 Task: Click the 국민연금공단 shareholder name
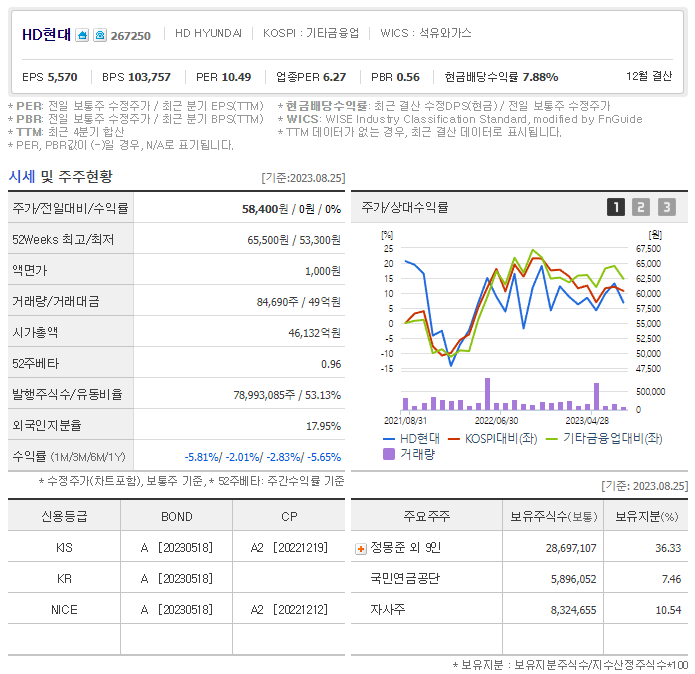coord(405,578)
